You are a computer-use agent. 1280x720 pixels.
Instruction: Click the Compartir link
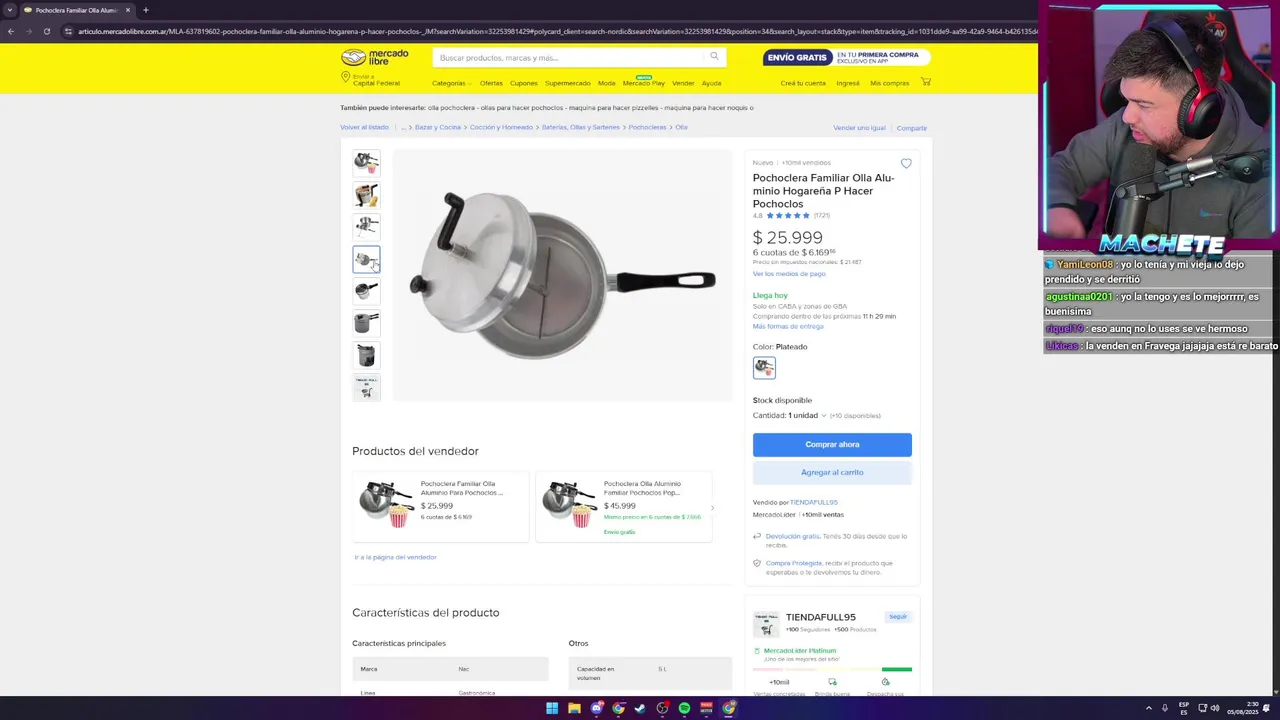[x=912, y=128]
